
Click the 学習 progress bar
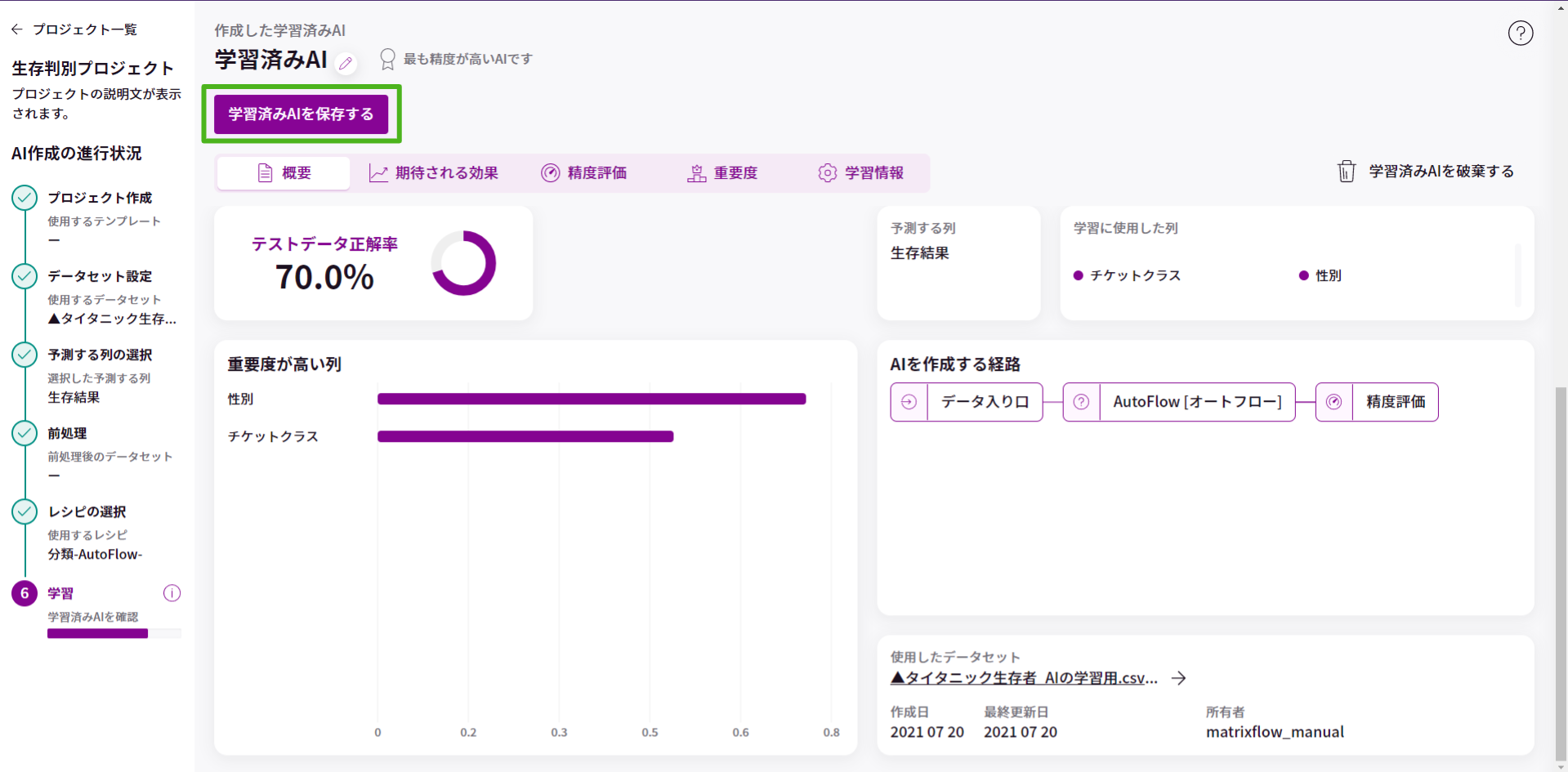[114, 633]
